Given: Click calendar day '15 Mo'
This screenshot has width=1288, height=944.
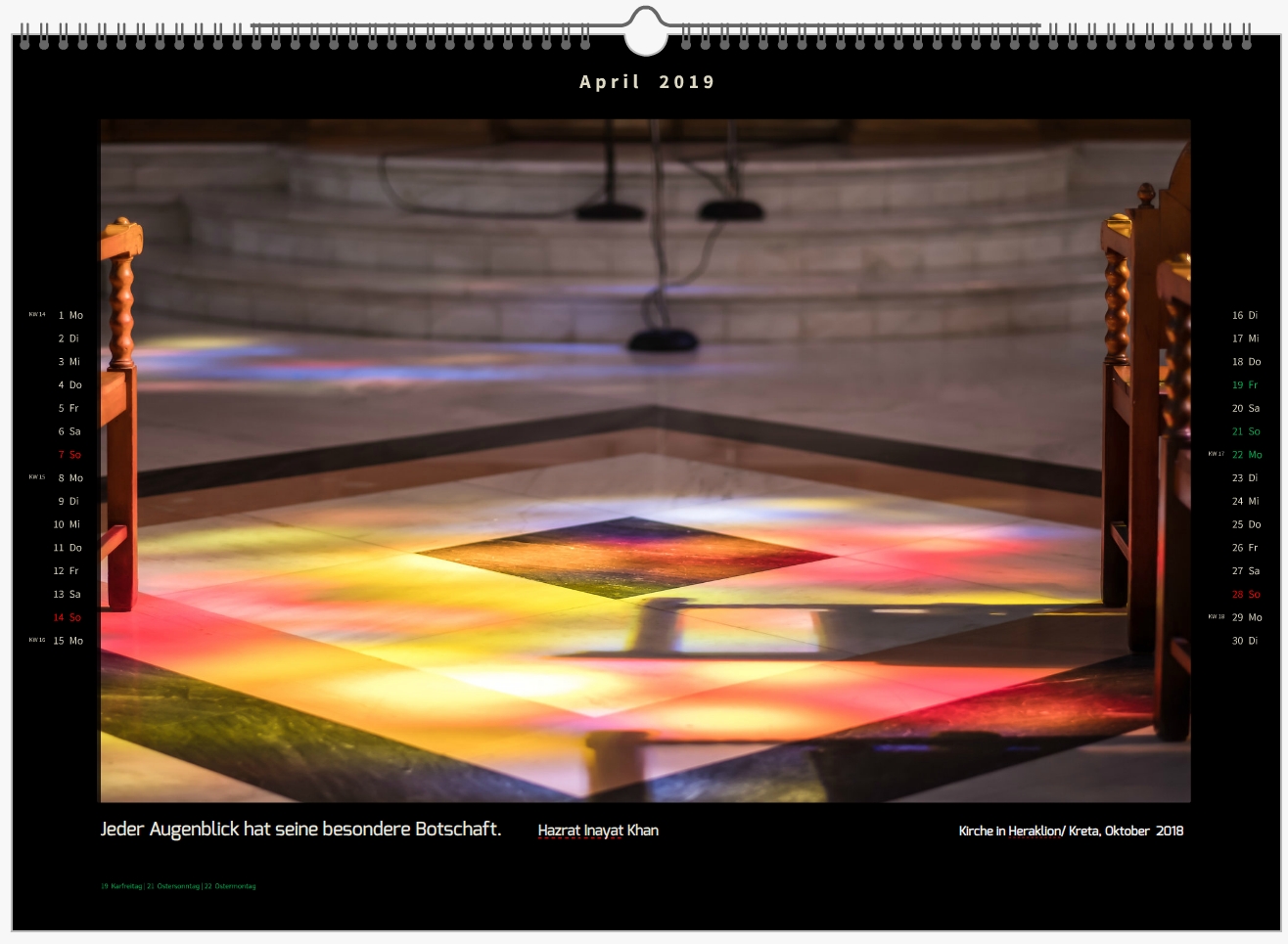Looking at the screenshot, I should pyautogui.click(x=68, y=641).
